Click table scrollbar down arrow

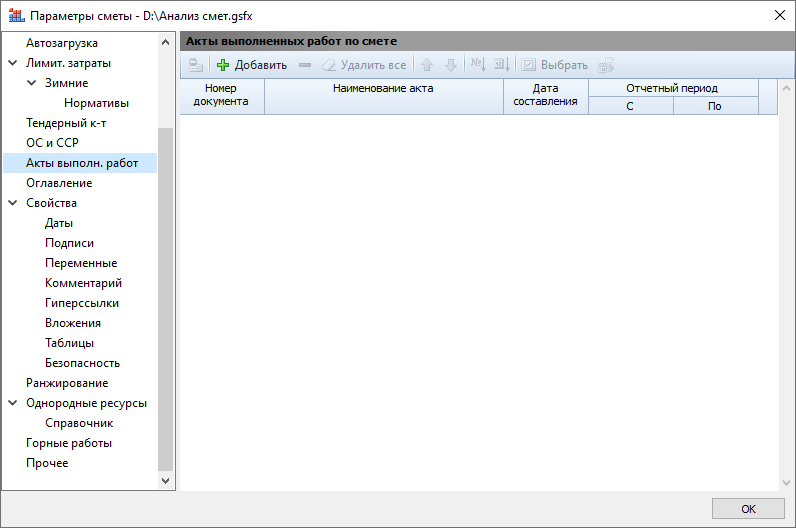[x=786, y=483]
